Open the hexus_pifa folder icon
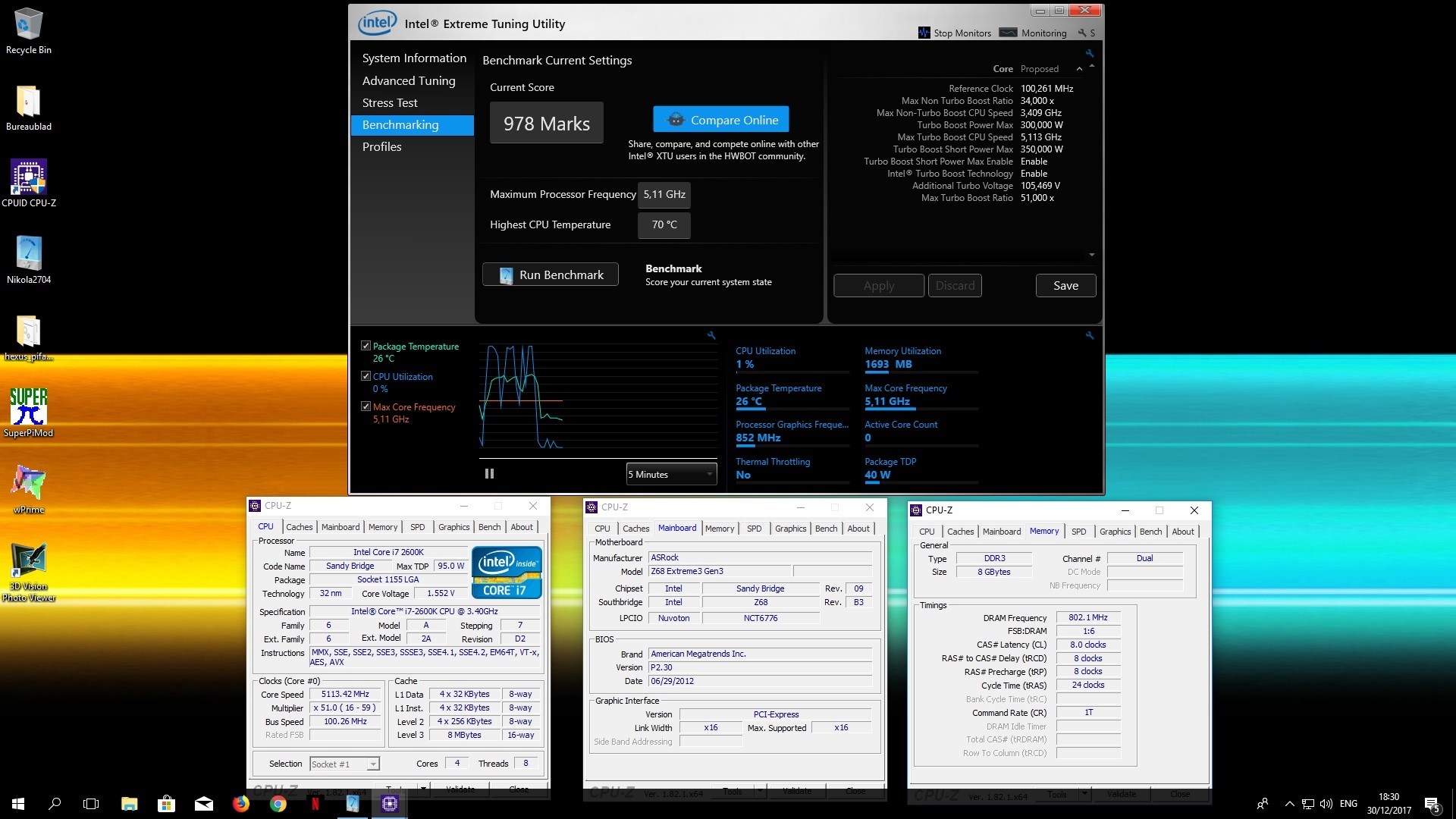The width and height of the screenshot is (1456, 819). click(x=29, y=337)
